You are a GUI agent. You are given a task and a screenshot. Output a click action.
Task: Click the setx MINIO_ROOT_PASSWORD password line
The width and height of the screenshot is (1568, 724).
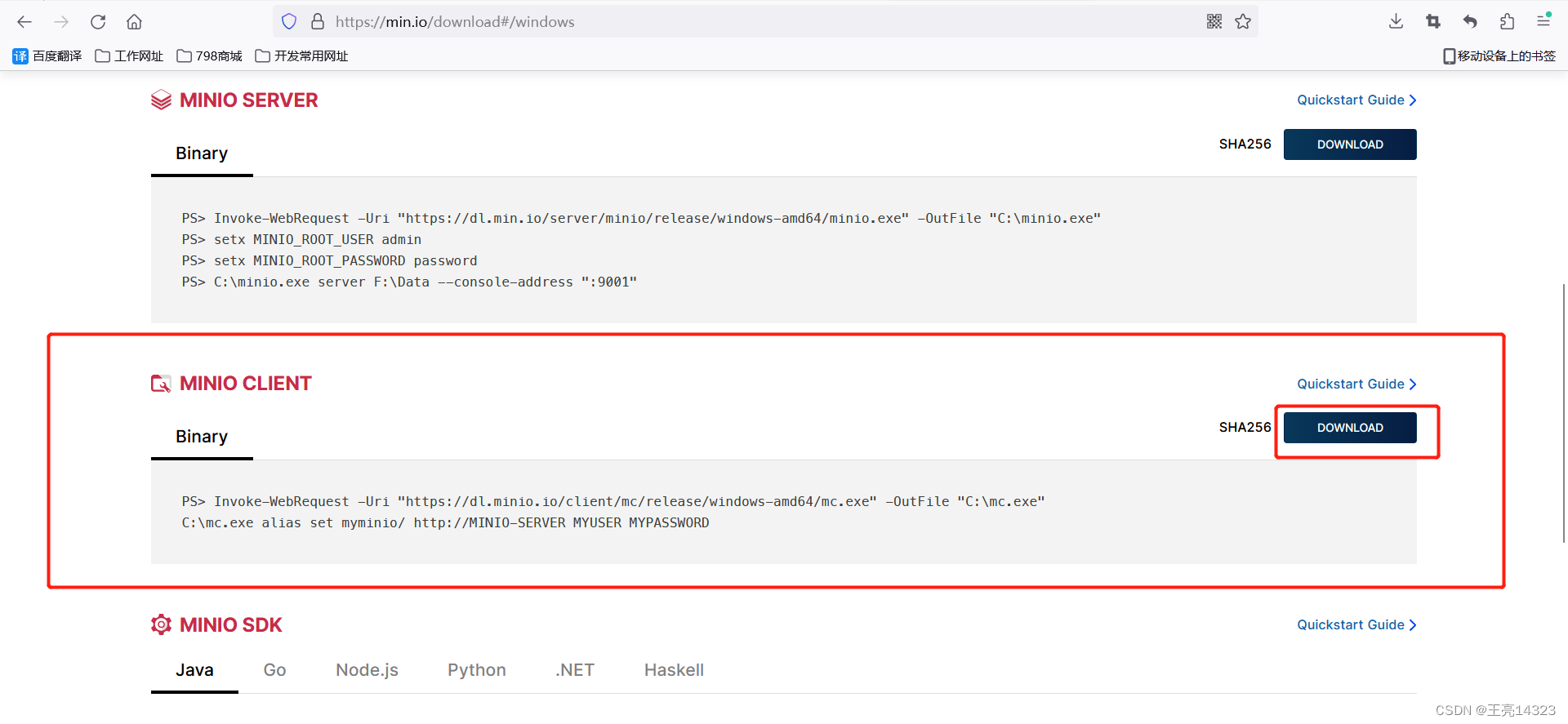(x=329, y=261)
